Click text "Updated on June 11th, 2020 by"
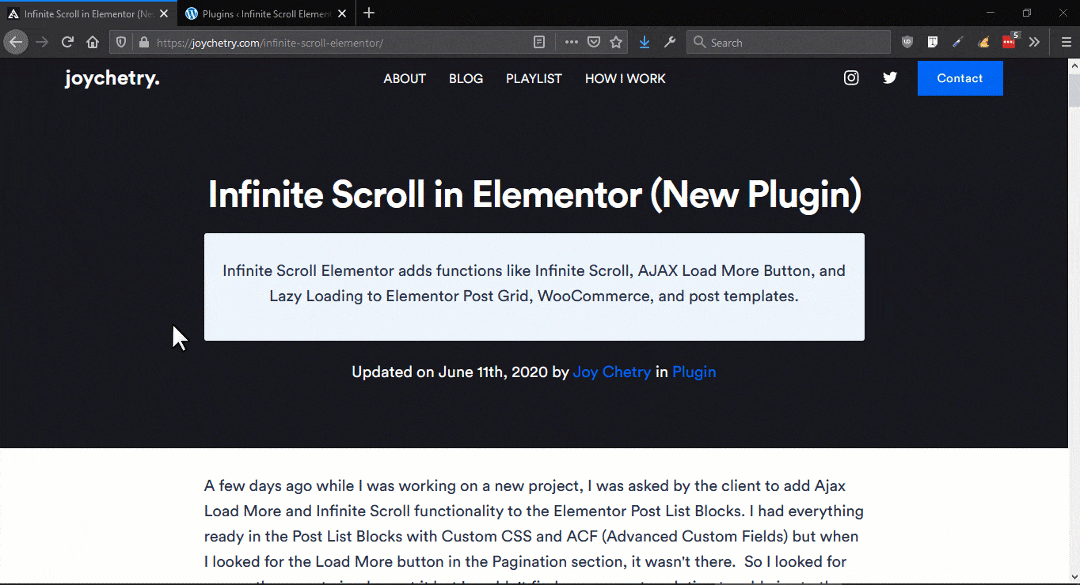 tap(460, 372)
